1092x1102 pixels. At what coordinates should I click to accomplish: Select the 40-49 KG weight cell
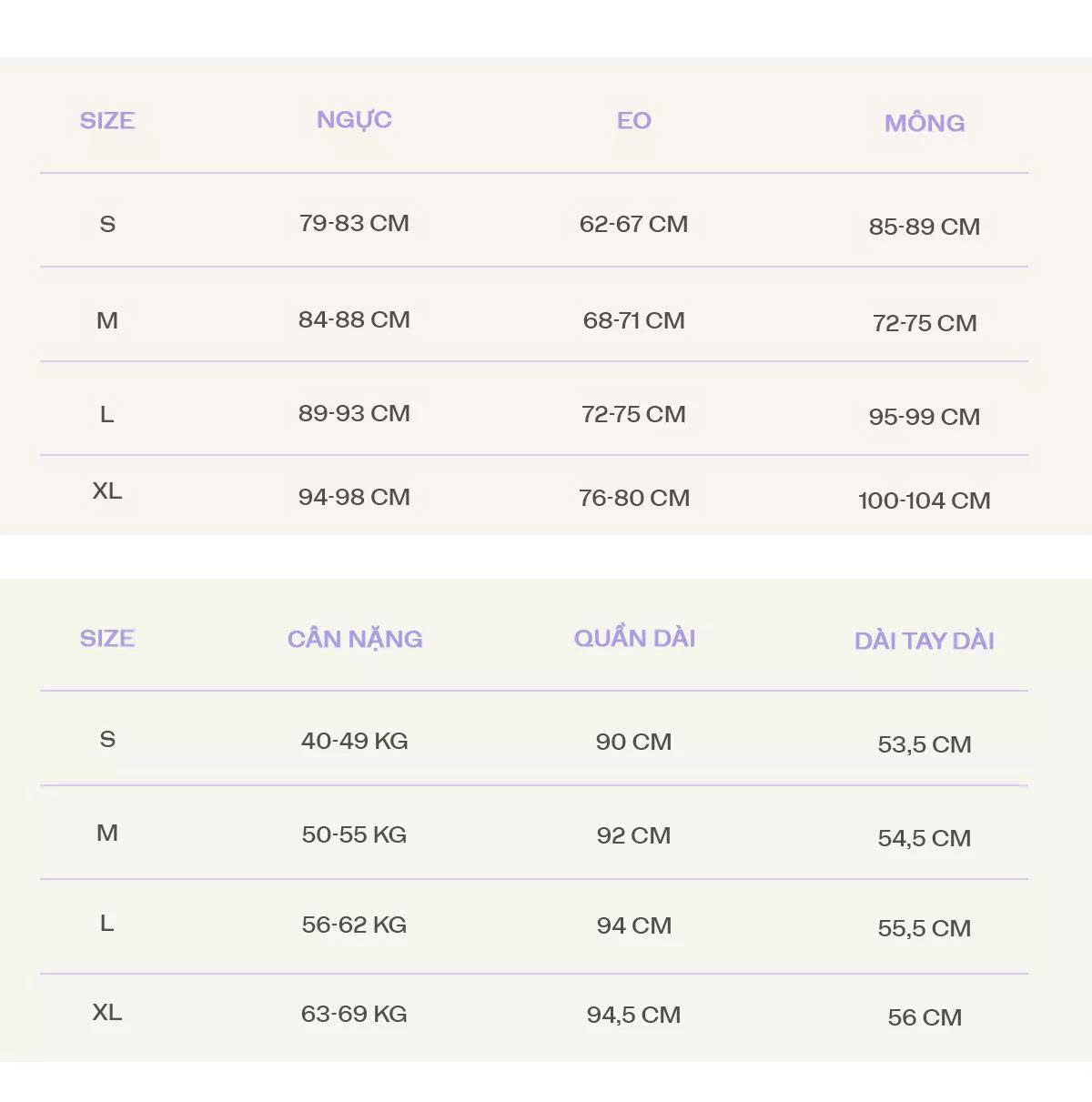tap(354, 742)
